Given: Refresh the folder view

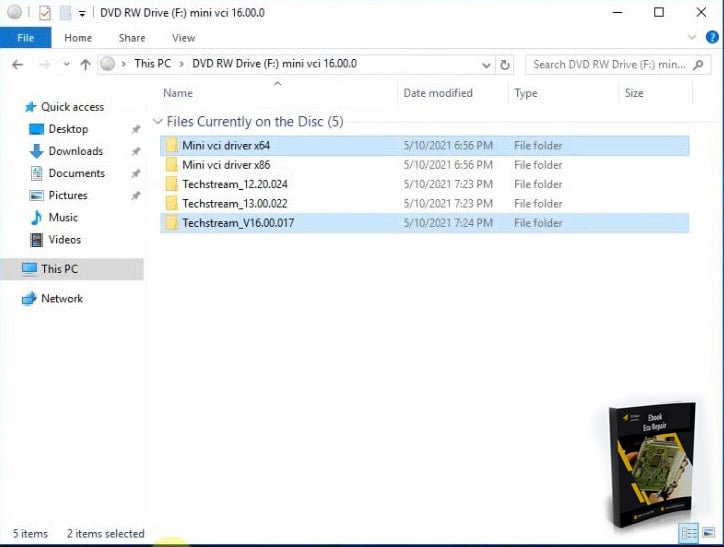Looking at the screenshot, I should tap(505, 65).
